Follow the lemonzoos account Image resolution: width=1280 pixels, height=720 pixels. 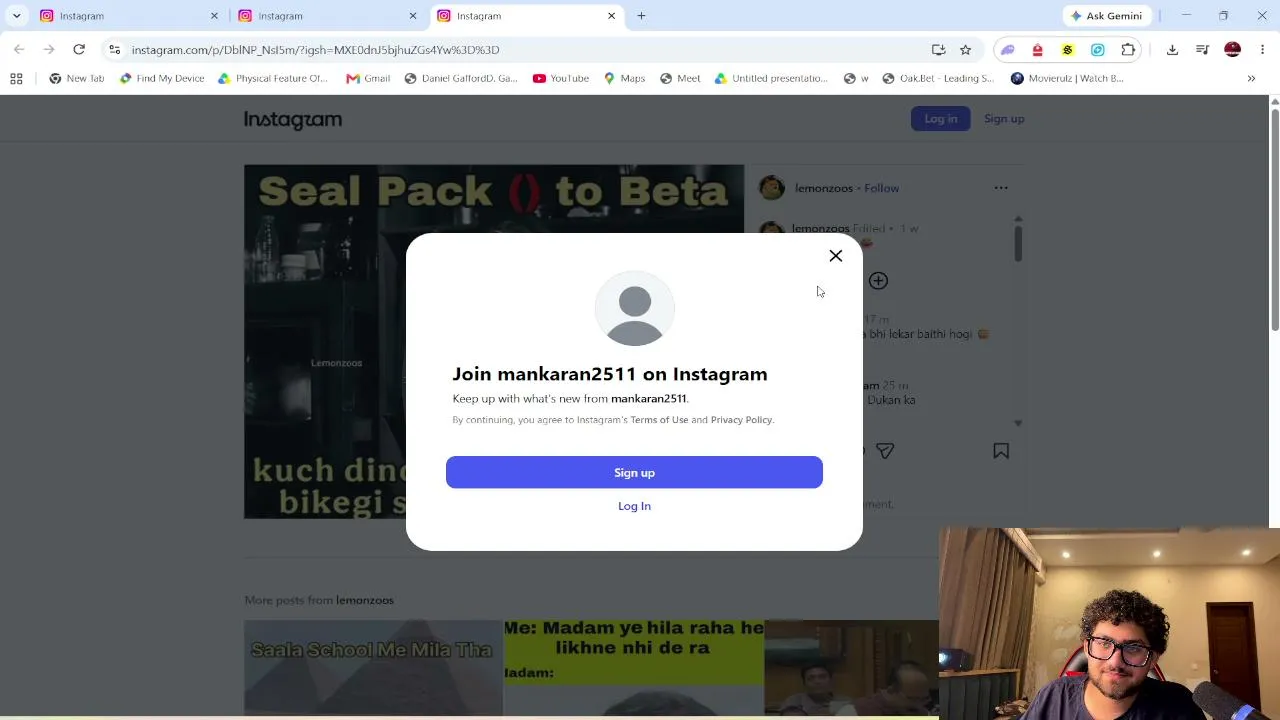pyautogui.click(x=882, y=188)
